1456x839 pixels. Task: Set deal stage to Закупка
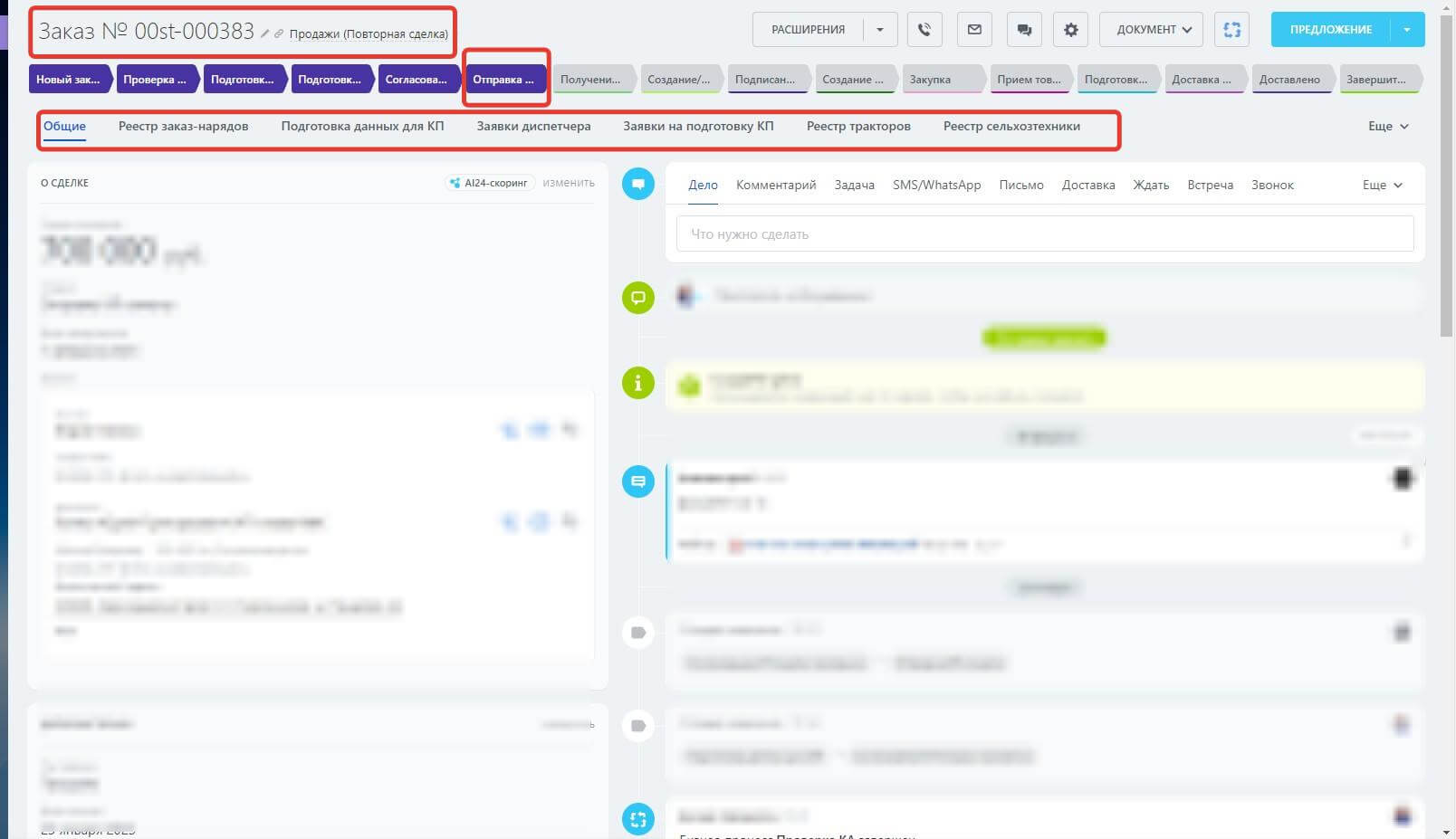click(x=931, y=80)
